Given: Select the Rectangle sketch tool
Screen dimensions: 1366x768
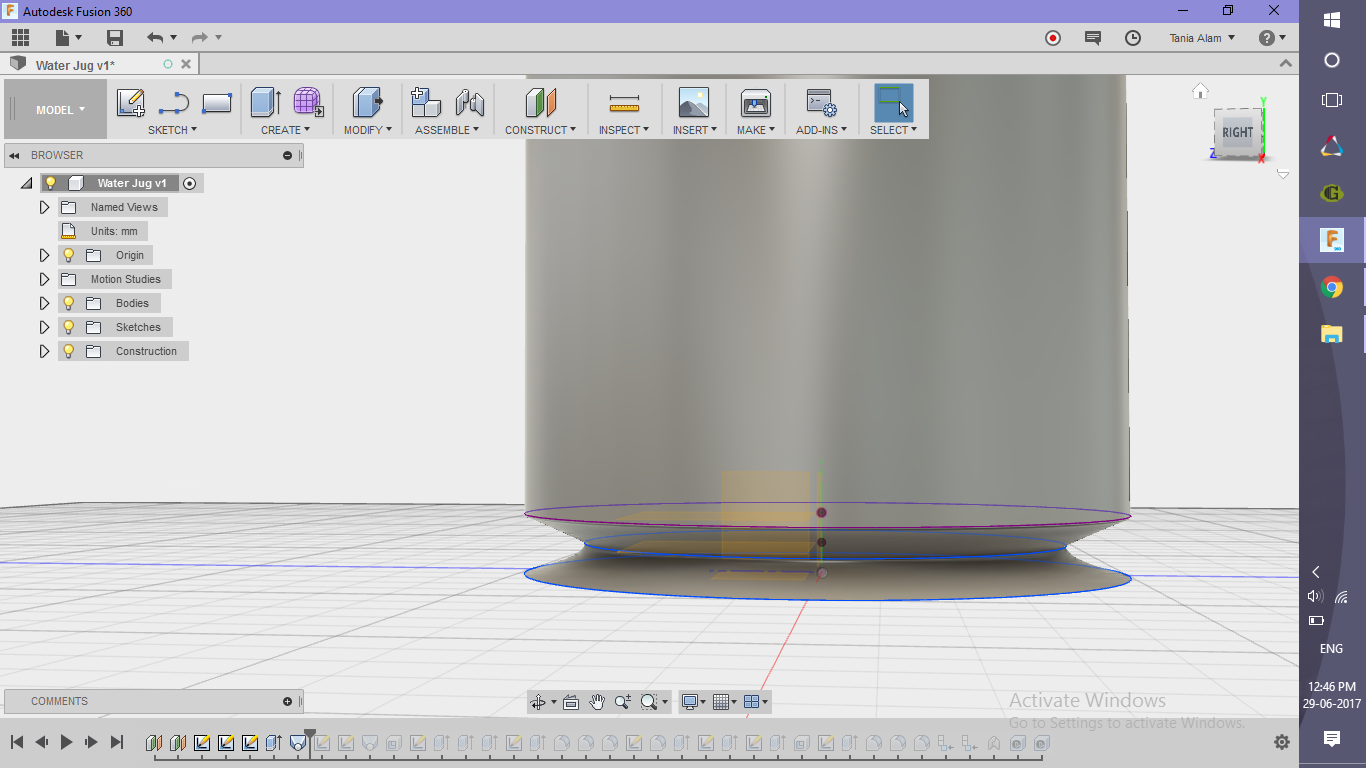Looking at the screenshot, I should click(217, 103).
